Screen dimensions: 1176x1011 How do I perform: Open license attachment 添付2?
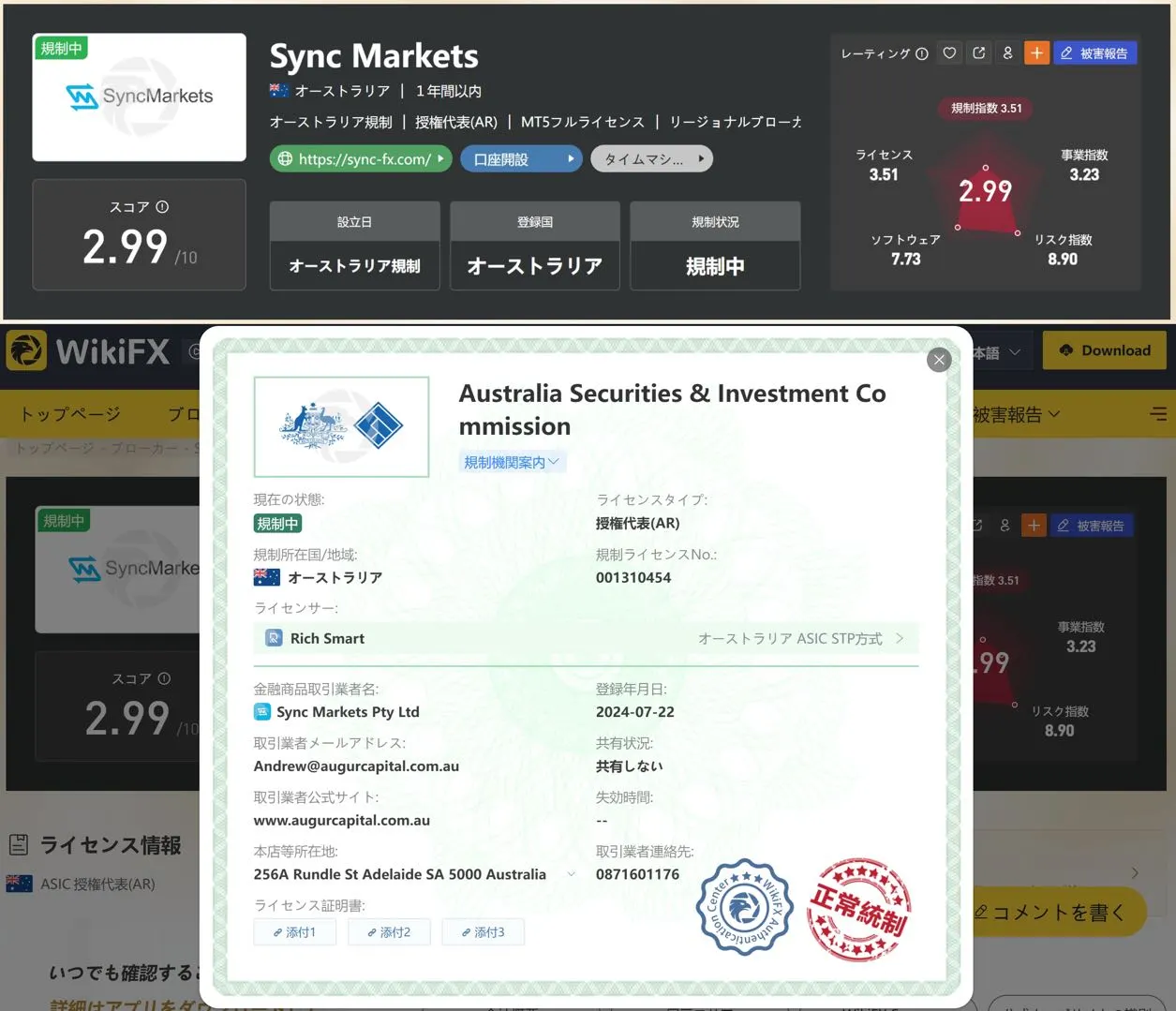coord(389,932)
